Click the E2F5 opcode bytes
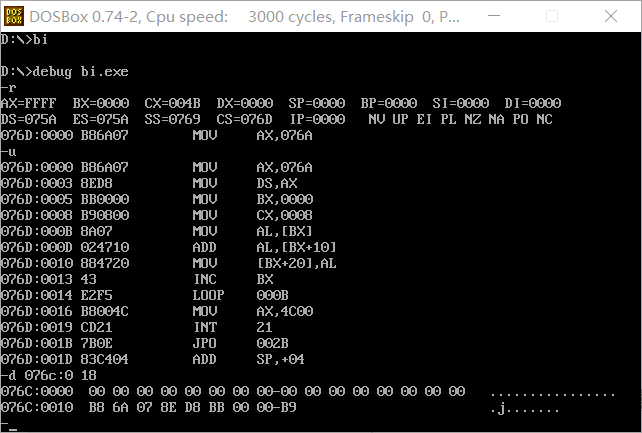Screen dimensions: 642x433 click(97, 295)
